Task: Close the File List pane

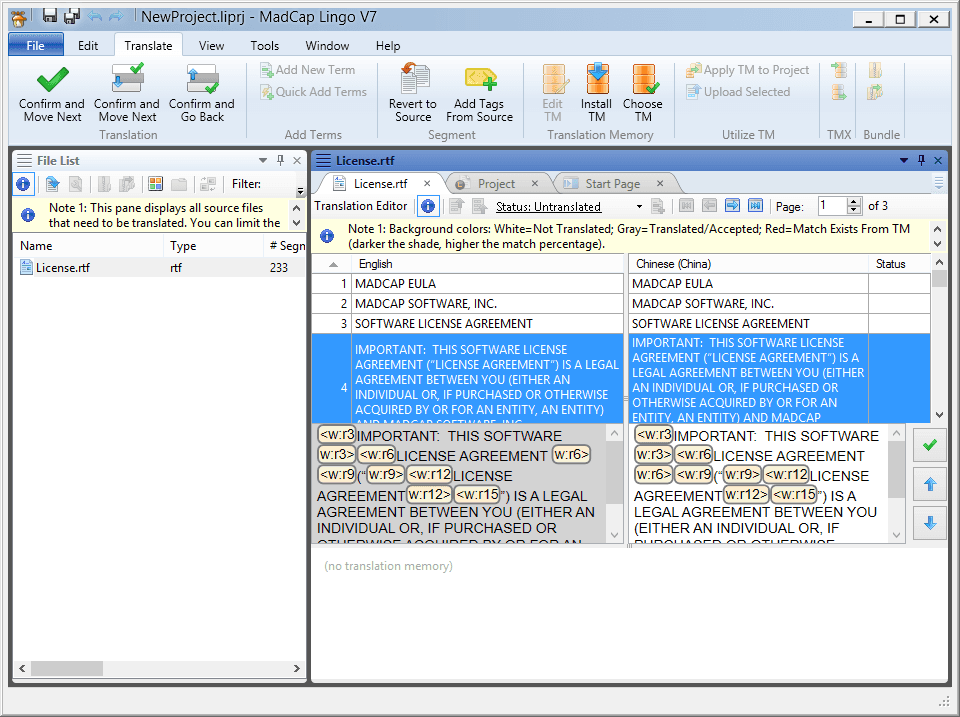Action: pyautogui.click(x=297, y=160)
